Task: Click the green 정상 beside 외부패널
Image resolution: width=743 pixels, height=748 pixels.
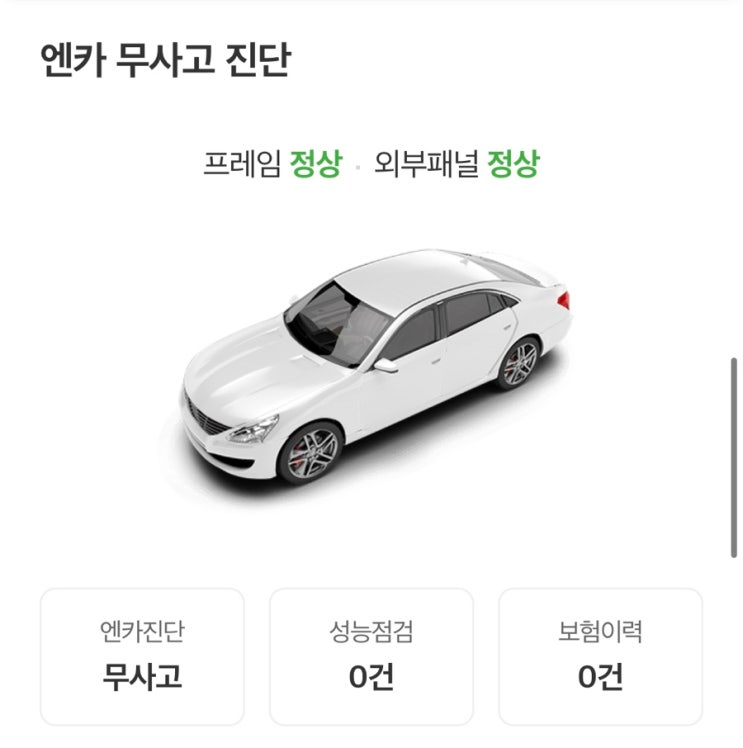Action: coord(514,164)
